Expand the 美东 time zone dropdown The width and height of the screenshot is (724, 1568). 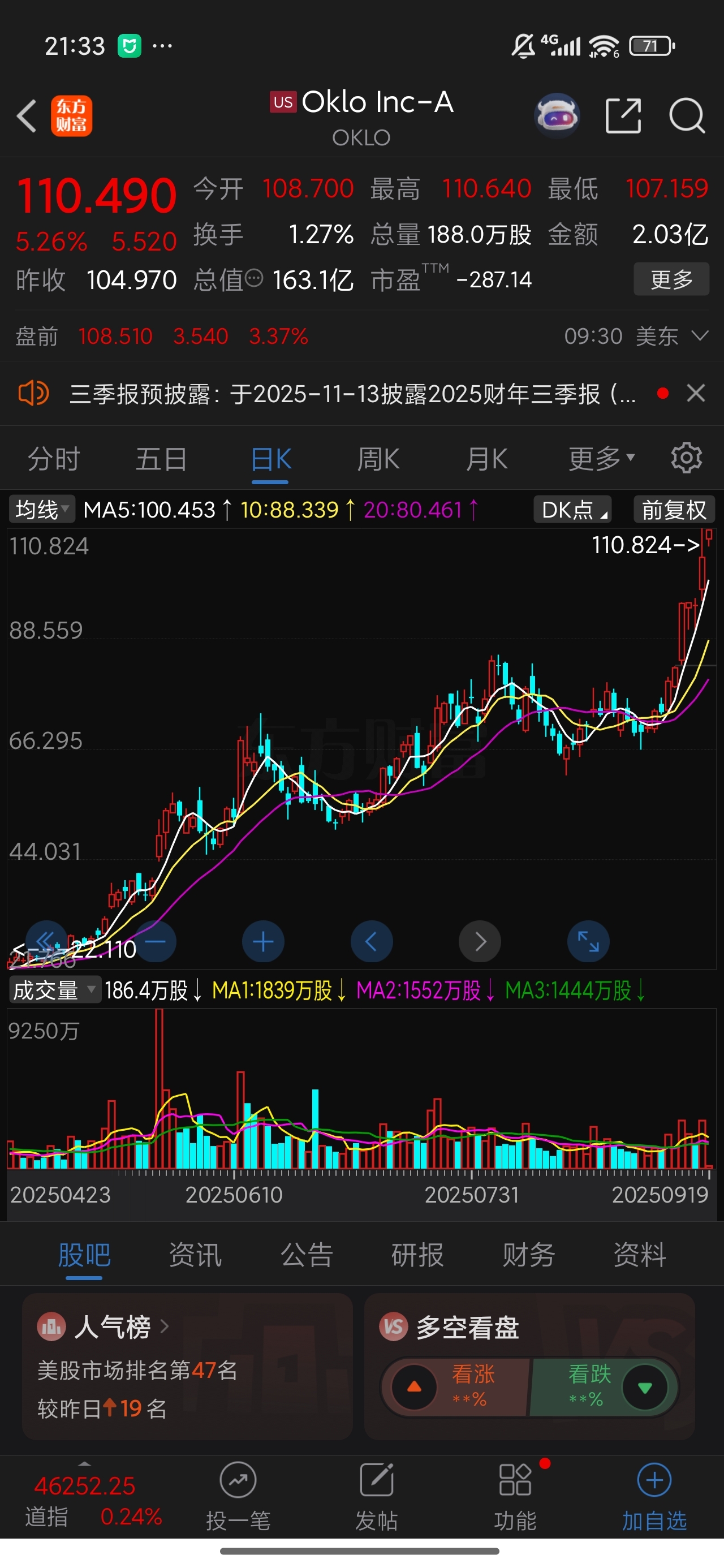[701, 335]
